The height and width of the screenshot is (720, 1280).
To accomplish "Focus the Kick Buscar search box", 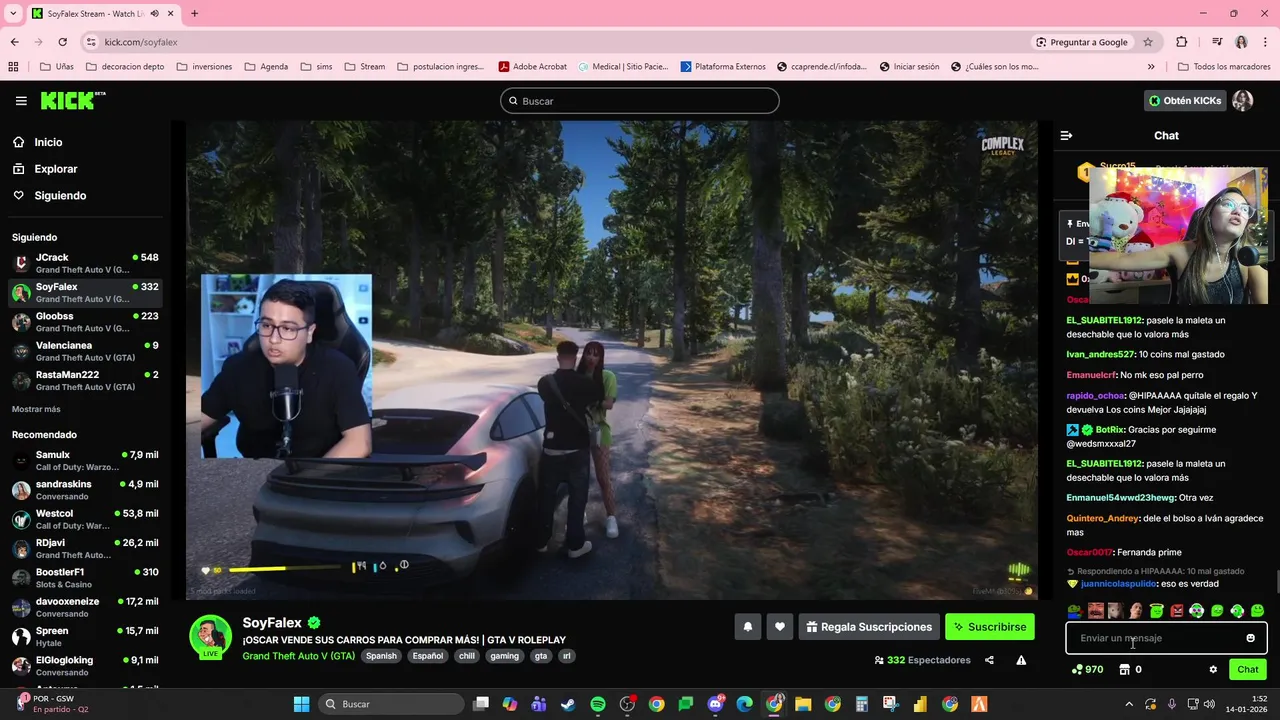I will click(640, 101).
